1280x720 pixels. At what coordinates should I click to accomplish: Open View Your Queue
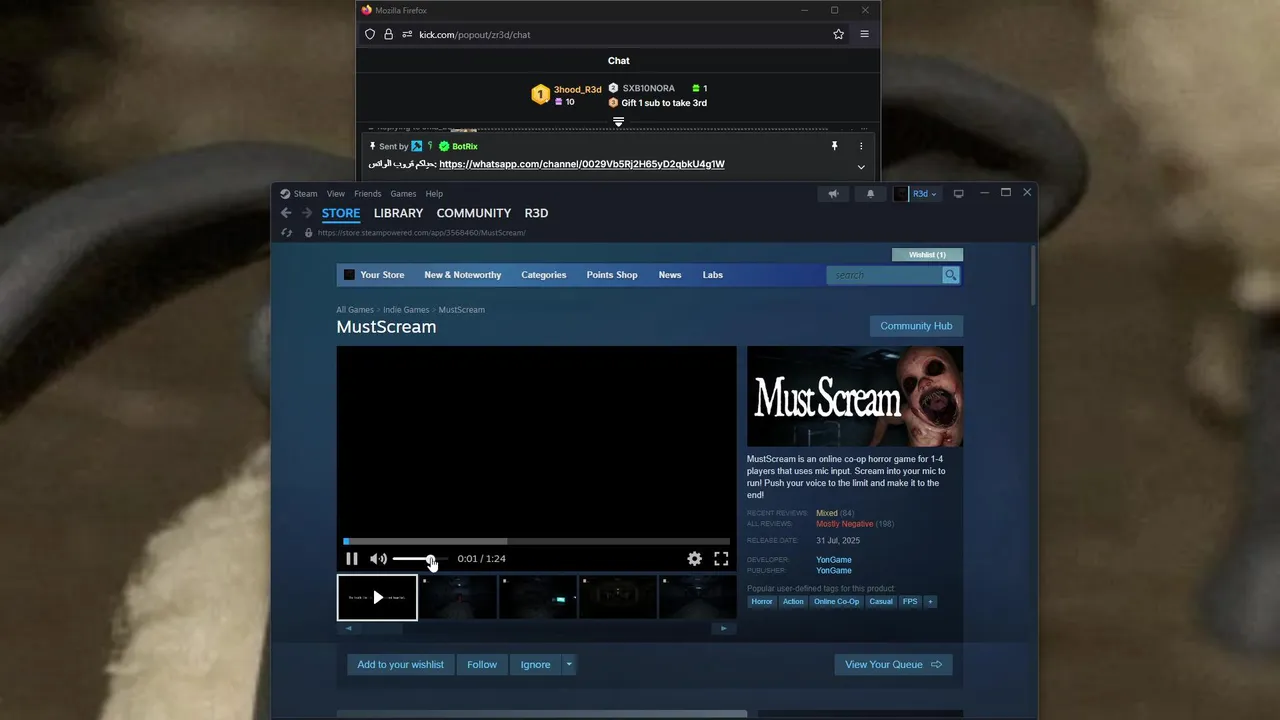[893, 664]
